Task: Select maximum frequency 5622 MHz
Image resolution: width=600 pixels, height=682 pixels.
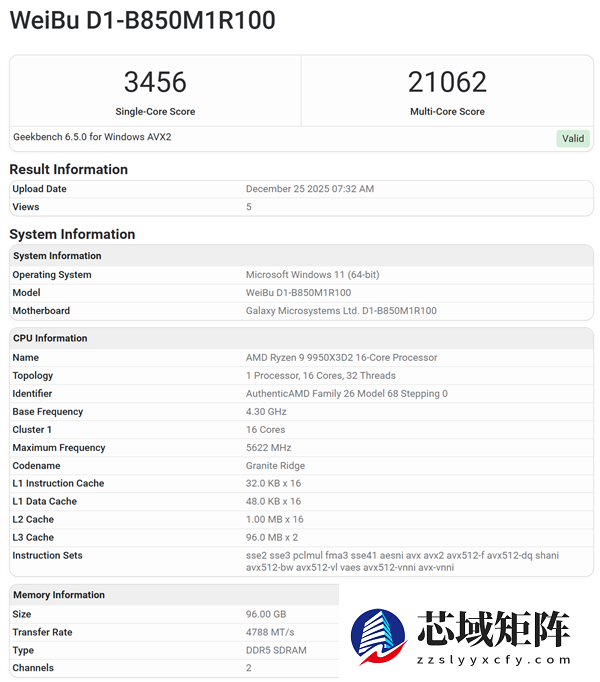Action: 268,448
